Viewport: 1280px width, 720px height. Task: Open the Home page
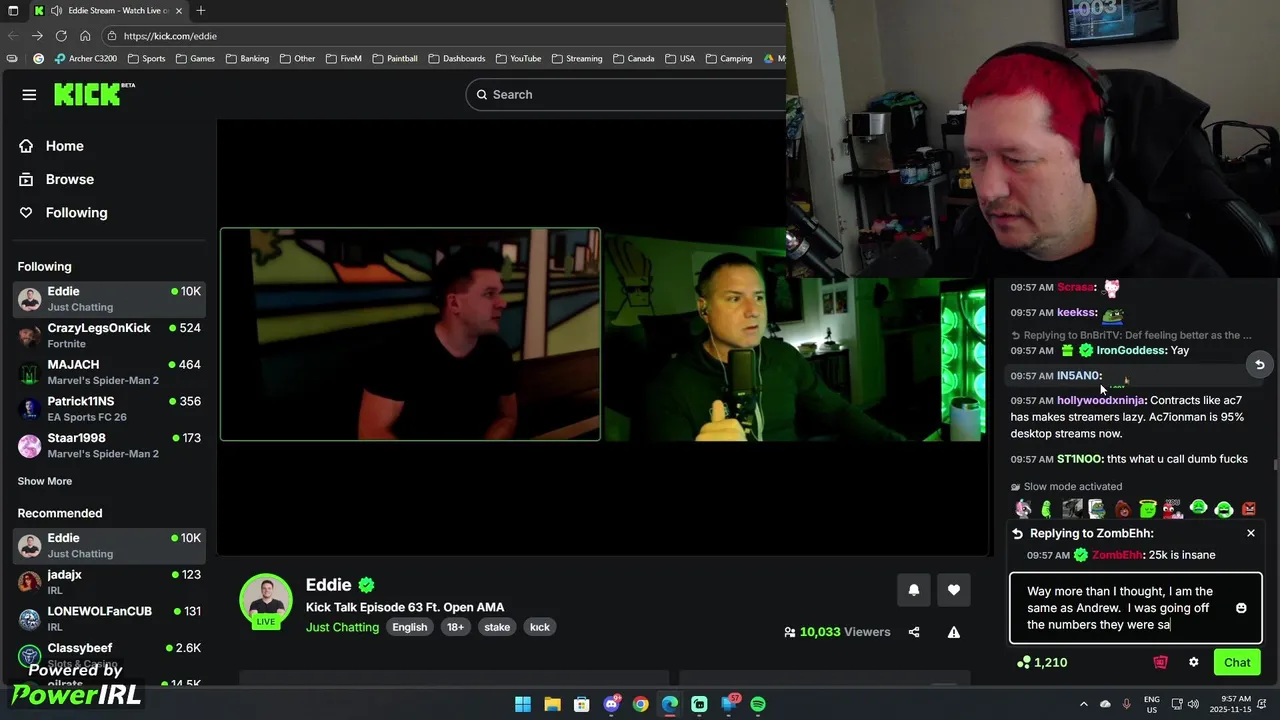point(64,146)
